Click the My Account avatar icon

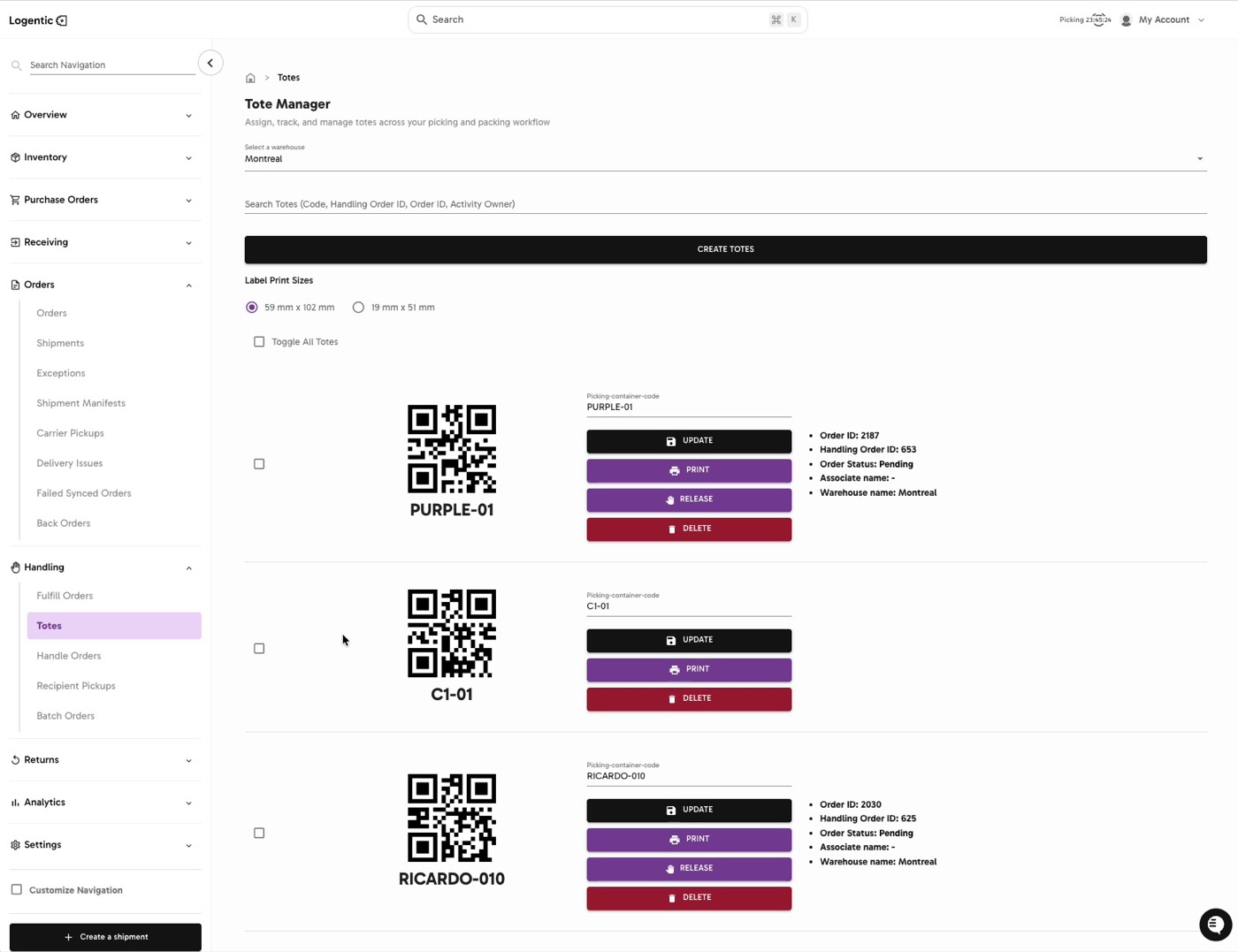[1126, 20]
